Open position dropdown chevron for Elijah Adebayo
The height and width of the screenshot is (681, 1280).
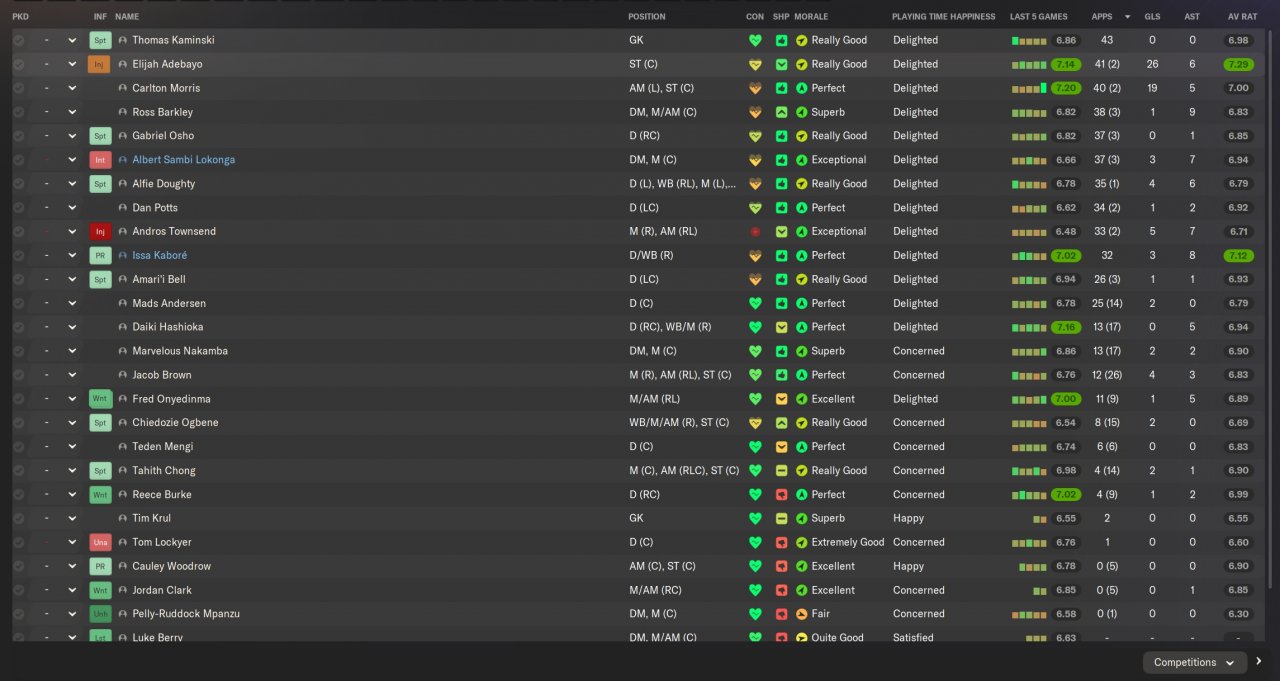tap(72, 64)
